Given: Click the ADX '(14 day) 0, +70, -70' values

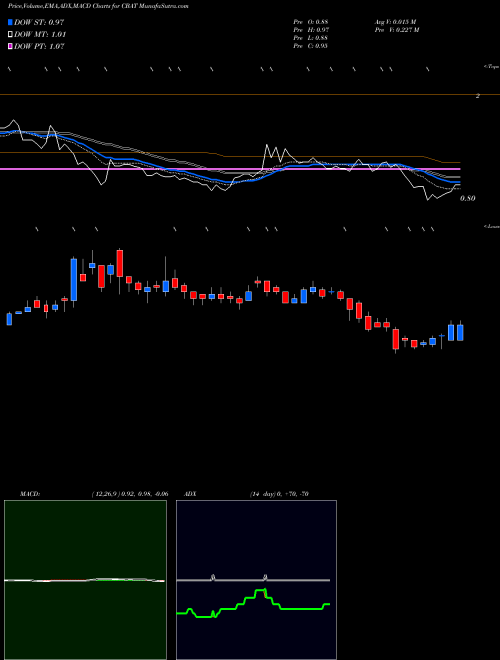Looking at the screenshot, I should click(279, 494).
